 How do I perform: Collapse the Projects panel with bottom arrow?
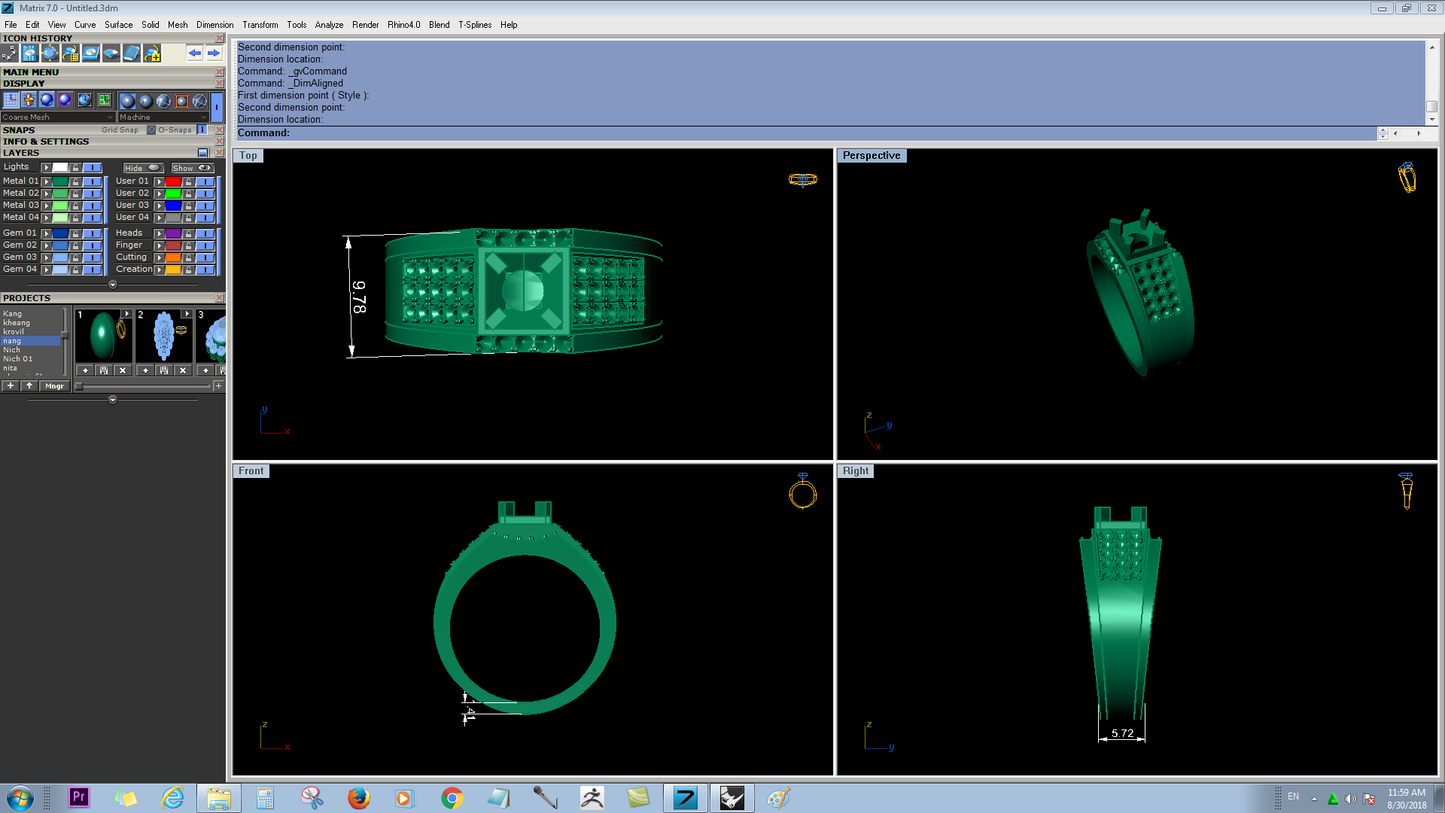click(x=113, y=400)
